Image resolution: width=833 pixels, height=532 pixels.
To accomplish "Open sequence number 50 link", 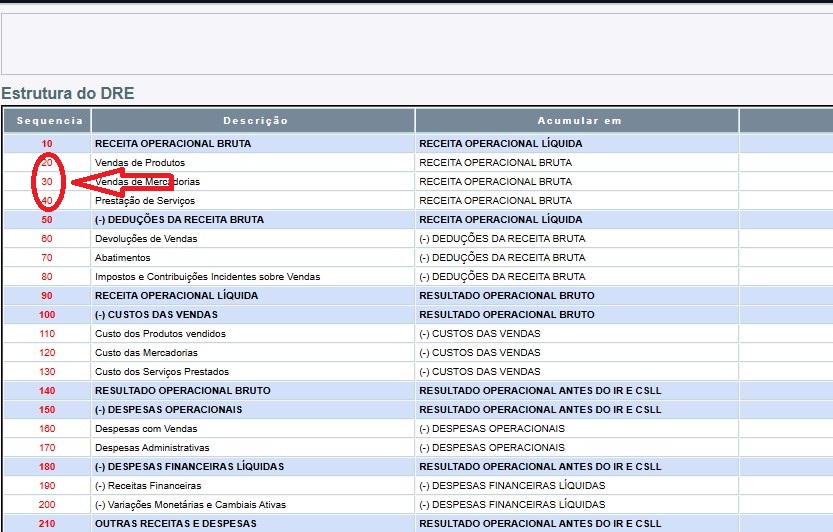I will [47, 220].
